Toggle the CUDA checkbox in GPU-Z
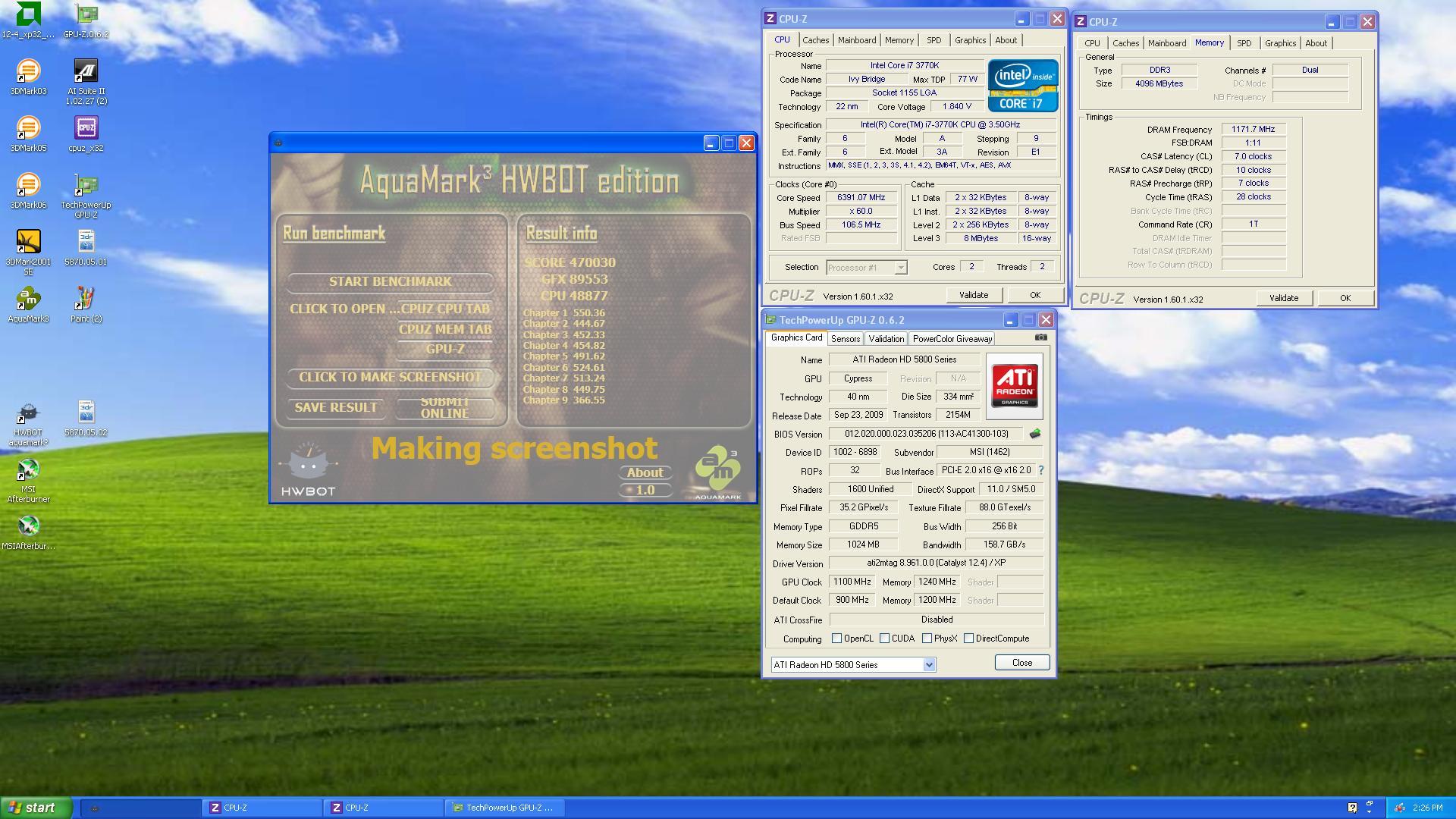The width and height of the screenshot is (1456, 819). click(884, 639)
